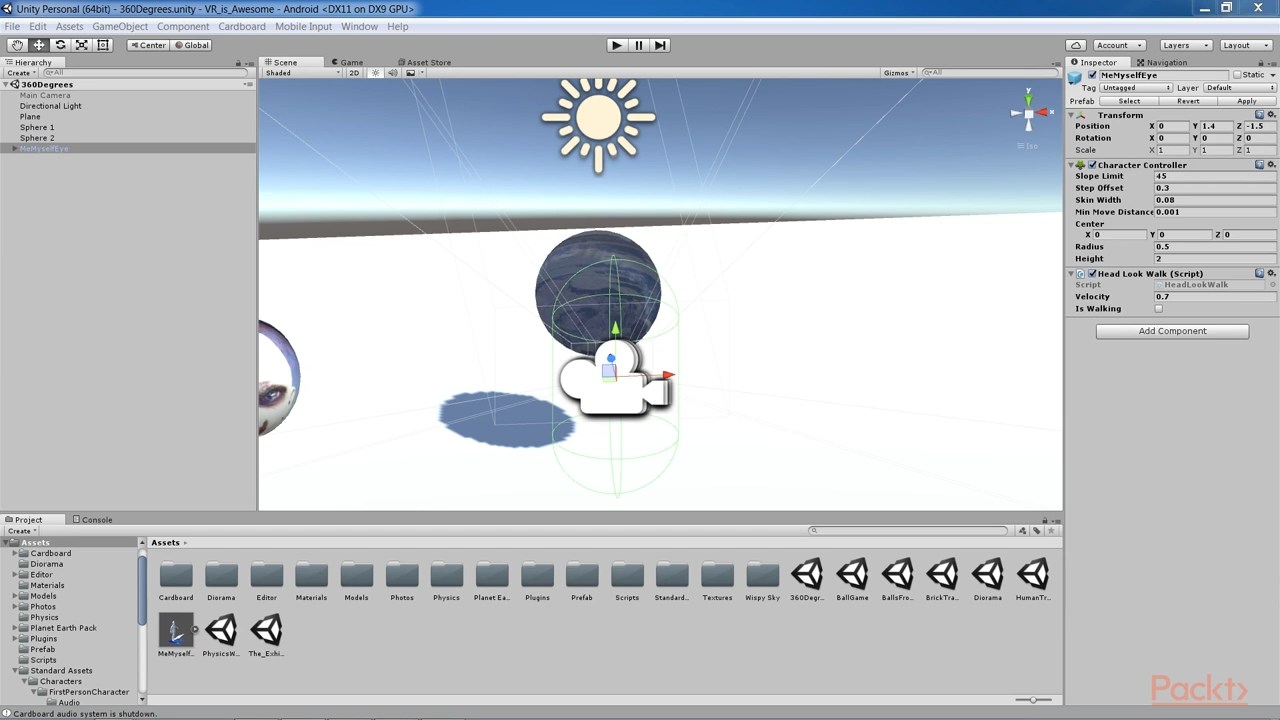This screenshot has width=1280, height=720.
Task: Enable the Static checkbox
Action: pyautogui.click(x=1237, y=75)
